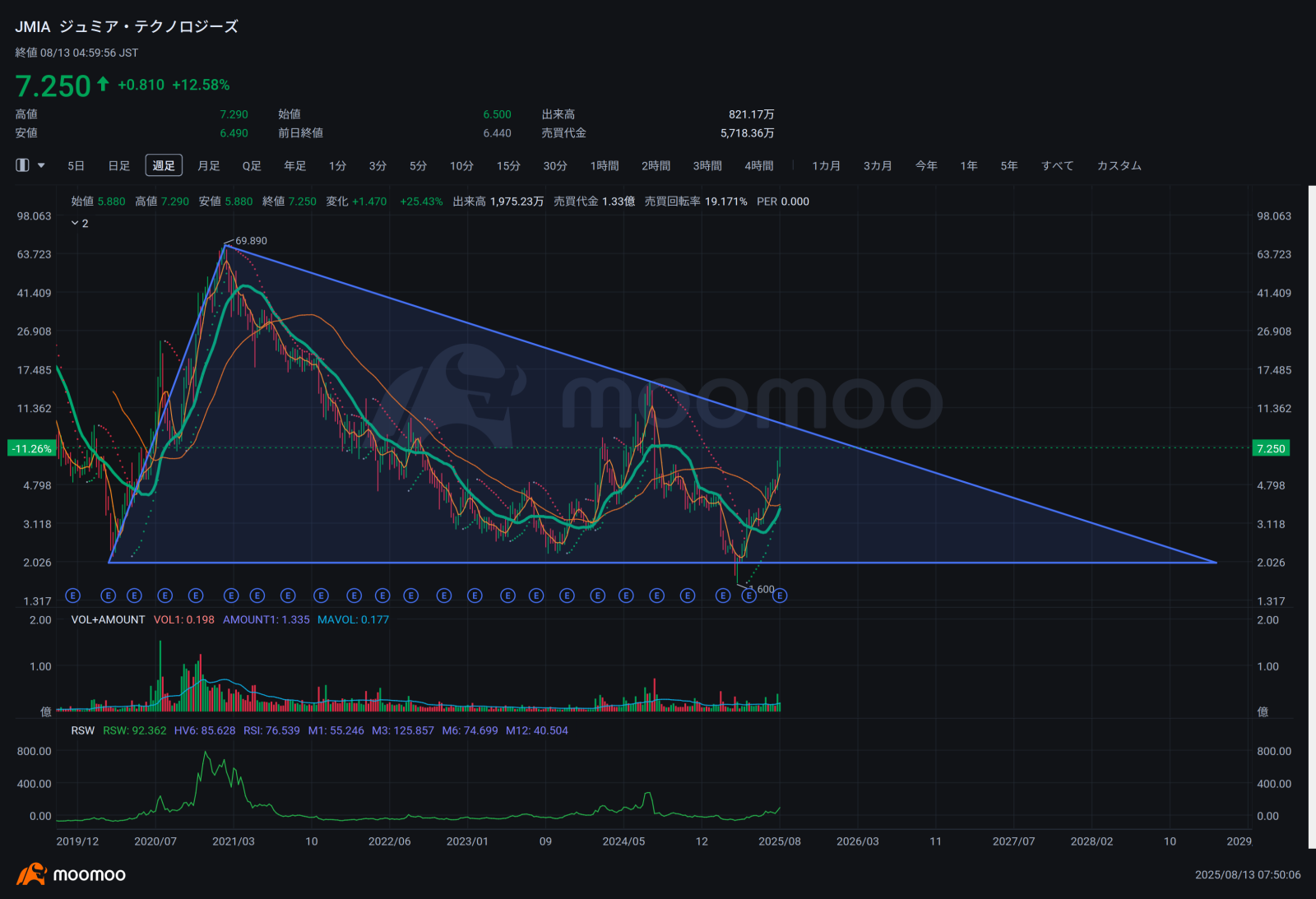The image size is (1316, 899).
Task: Click the HV6: 85.628 value
Action: point(205,730)
